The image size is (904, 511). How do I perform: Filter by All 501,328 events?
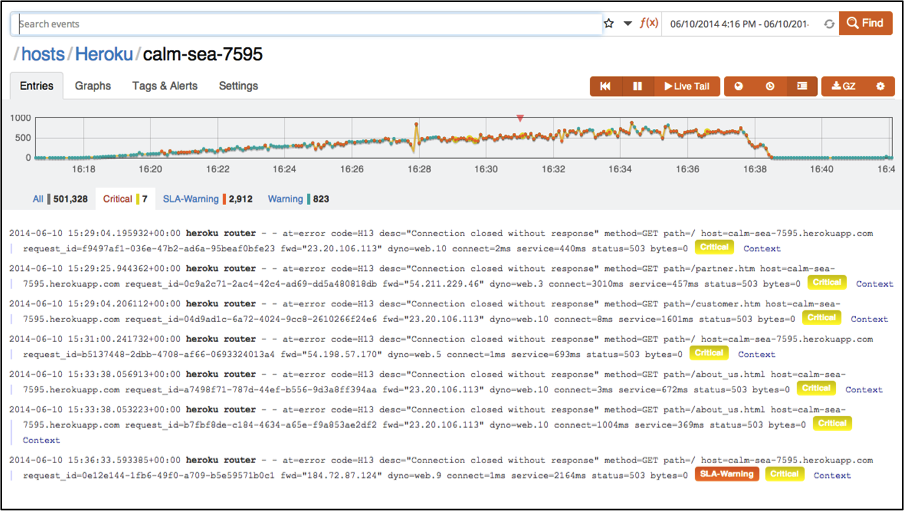pyautogui.click(x=60, y=199)
